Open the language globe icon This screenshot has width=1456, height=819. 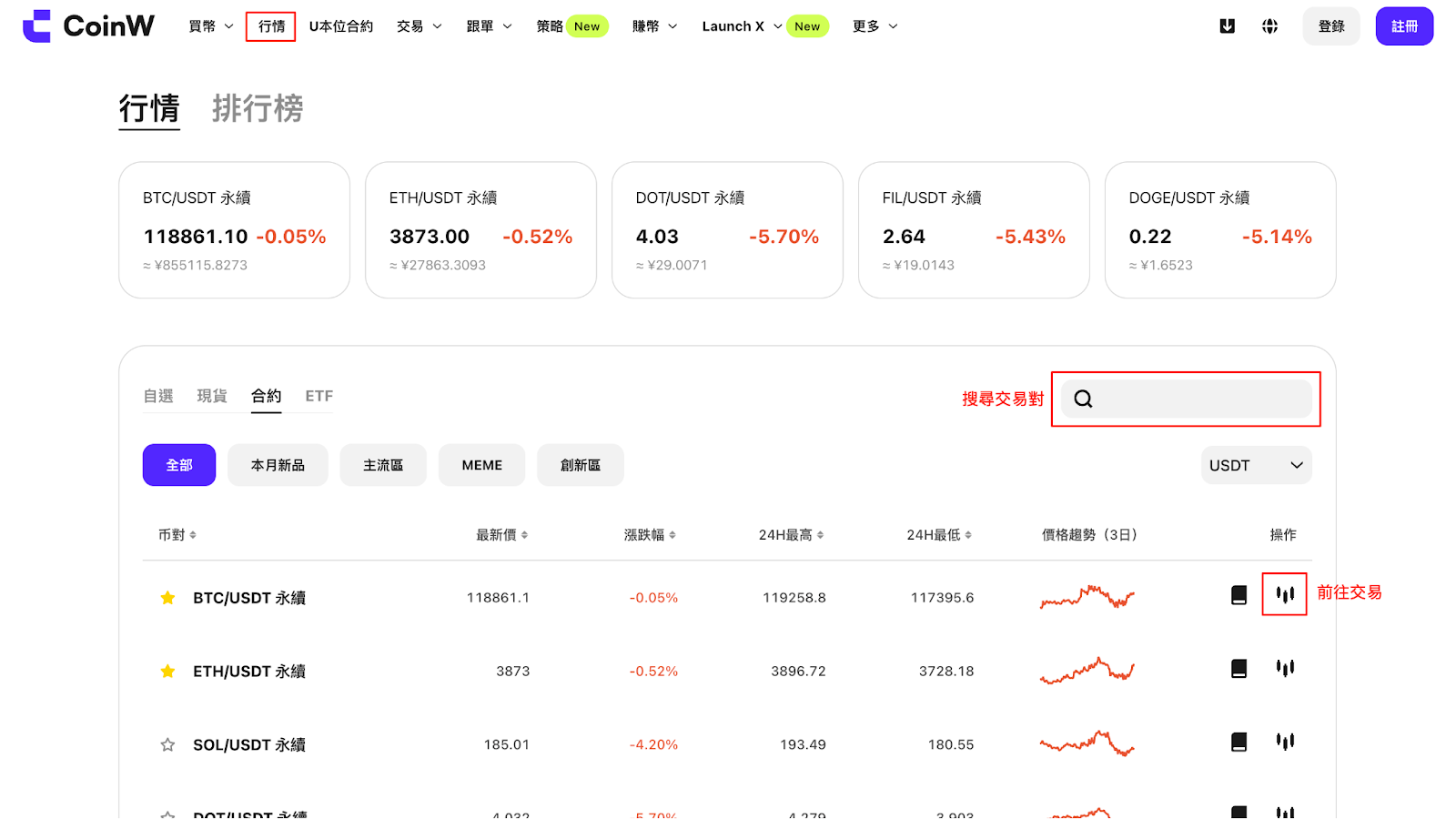tap(1269, 26)
